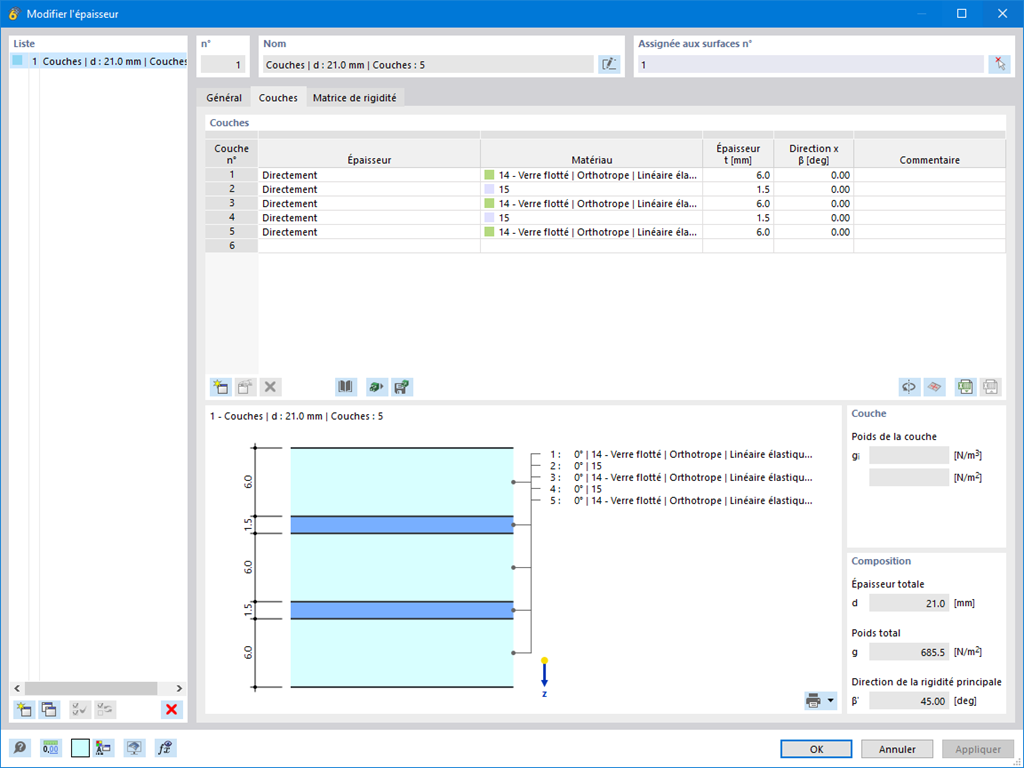Screen dimensions: 1024x768
Task: Click layer 2 legend label in diagram
Action: [576, 466]
